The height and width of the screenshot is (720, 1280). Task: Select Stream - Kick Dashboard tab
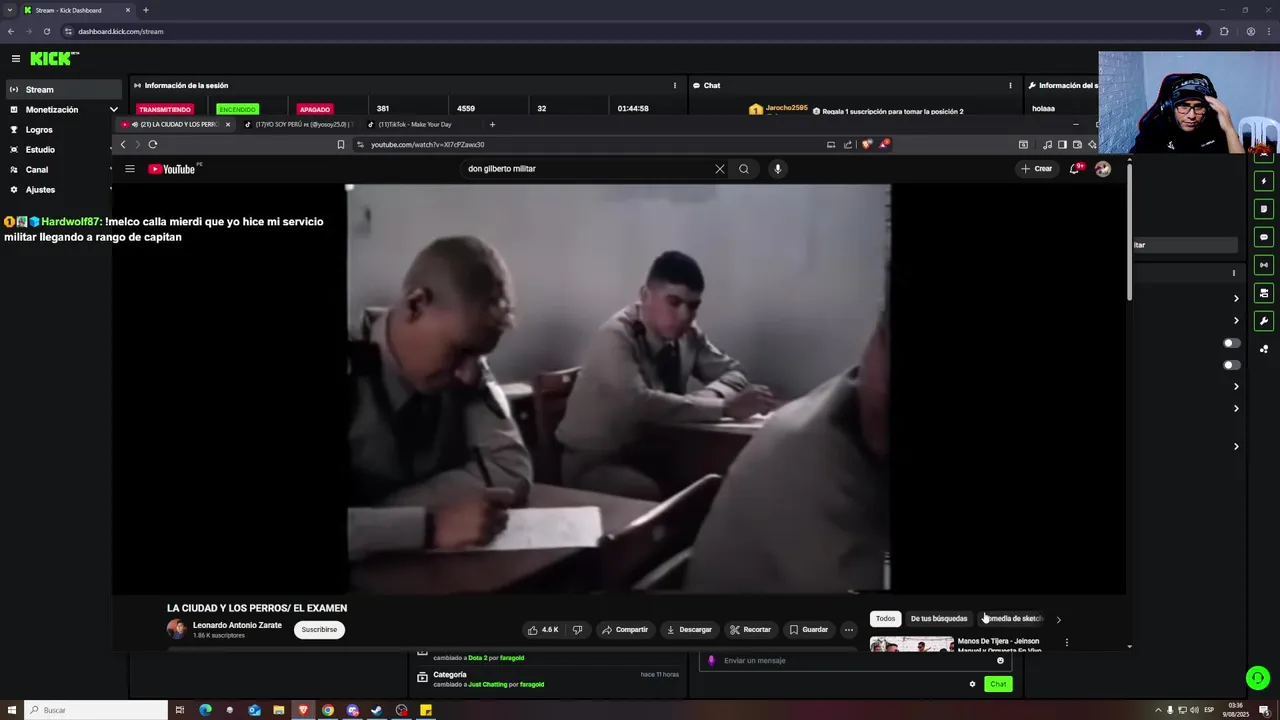[x=75, y=10]
